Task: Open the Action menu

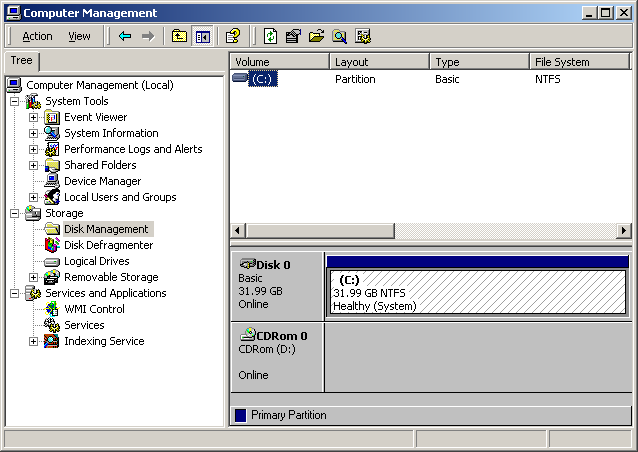Action: [37, 36]
